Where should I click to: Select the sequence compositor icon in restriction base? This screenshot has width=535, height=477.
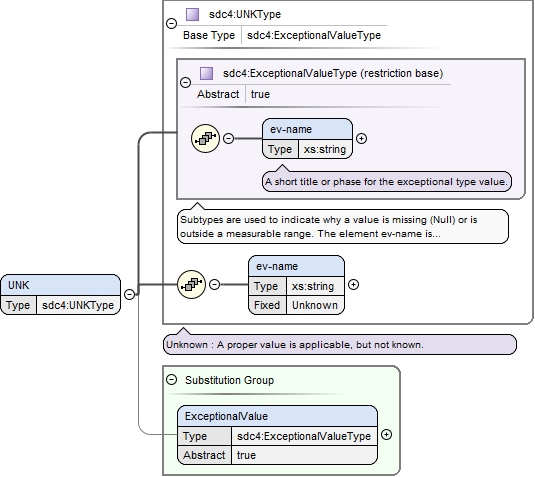[205, 139]
